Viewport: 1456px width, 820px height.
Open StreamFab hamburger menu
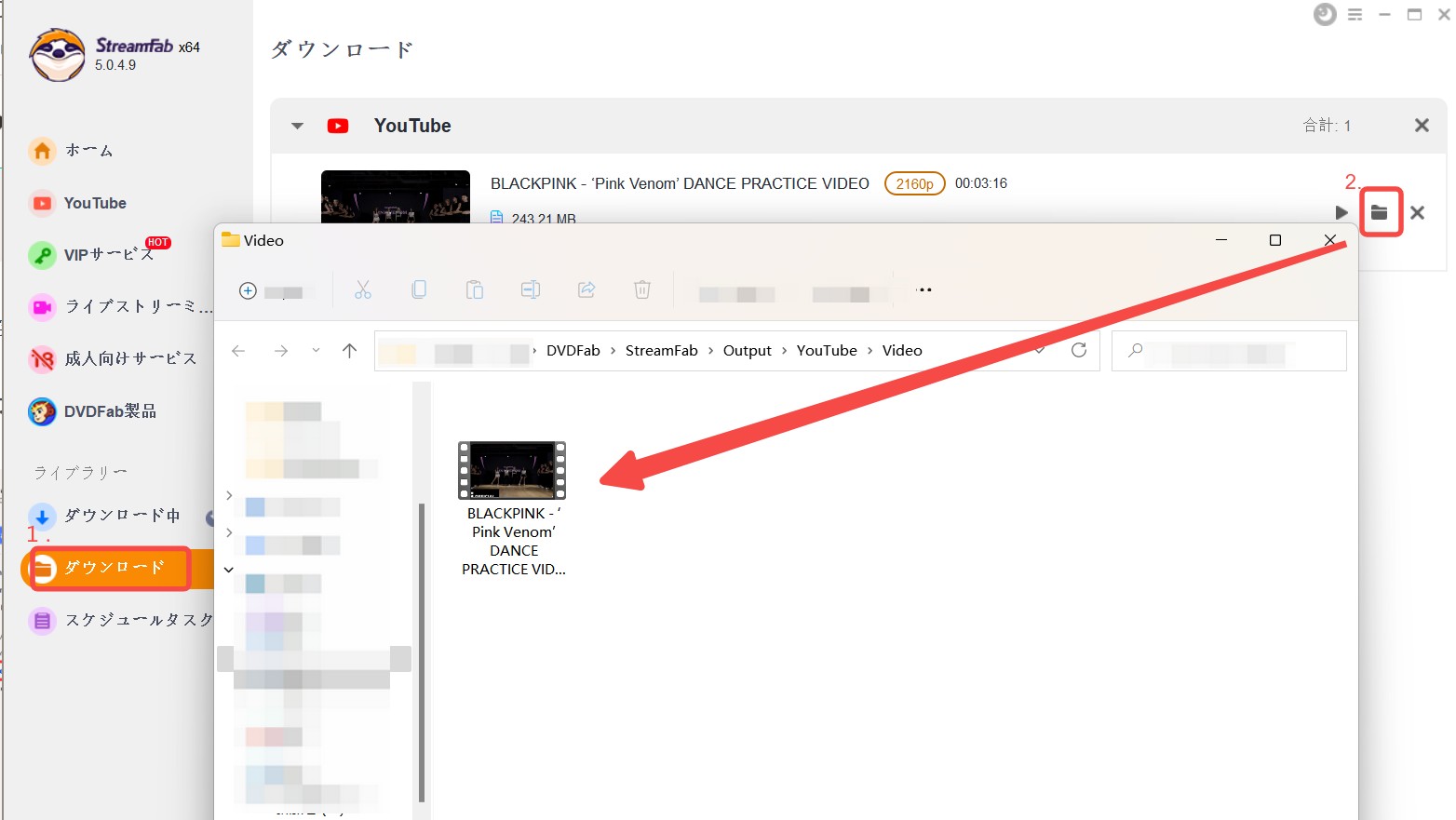tap(1355, 14)
